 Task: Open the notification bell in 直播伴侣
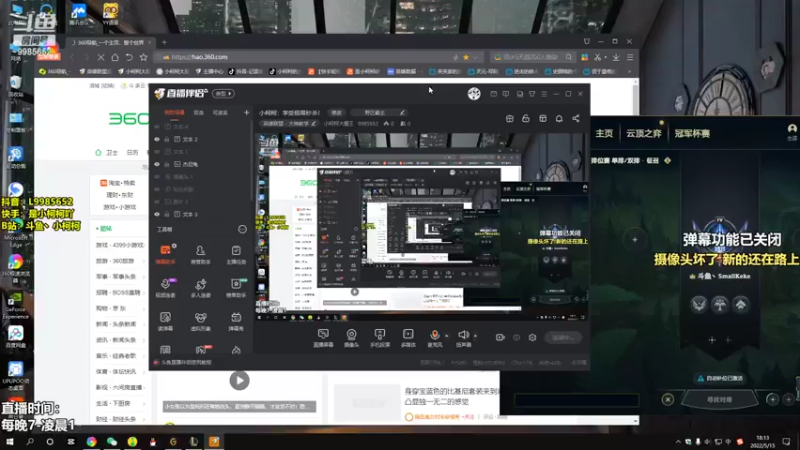(x=559, y=118)
